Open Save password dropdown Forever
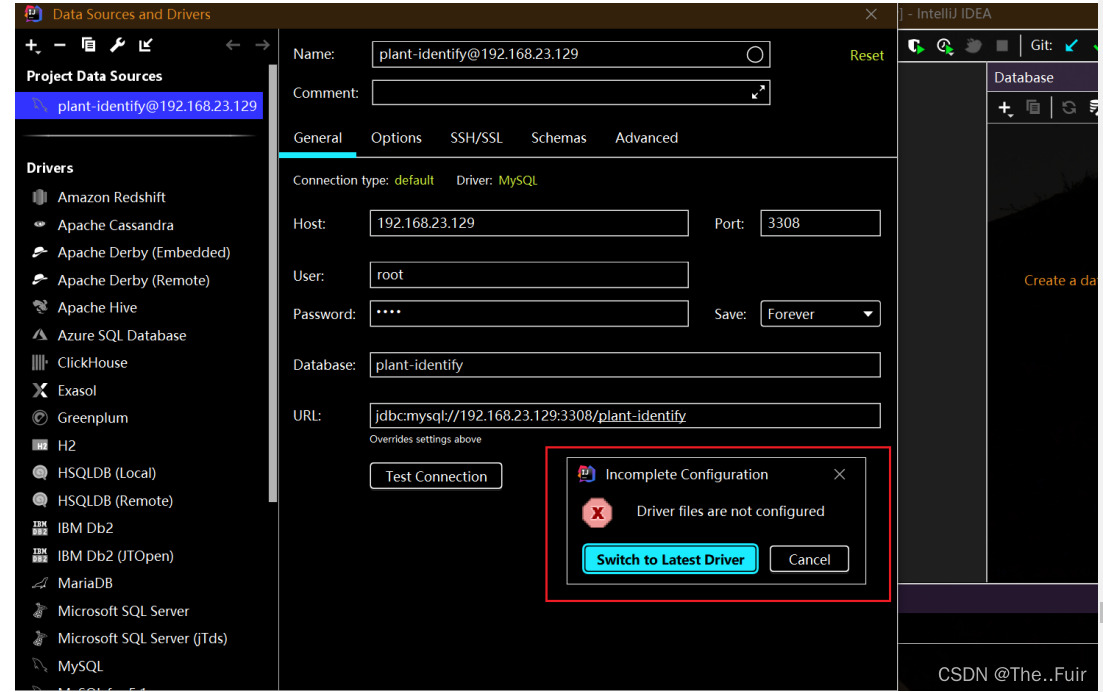The image size is (1103, 692). (820, 314)
